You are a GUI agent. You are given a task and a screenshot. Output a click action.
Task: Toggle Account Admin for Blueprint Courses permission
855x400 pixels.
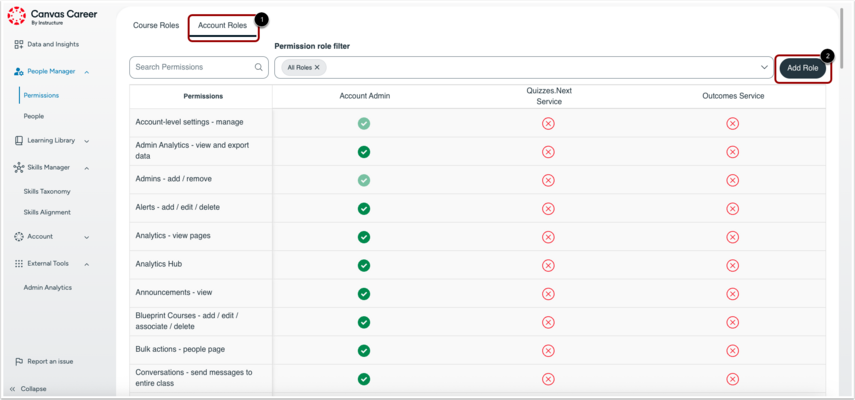pos(364,322)
